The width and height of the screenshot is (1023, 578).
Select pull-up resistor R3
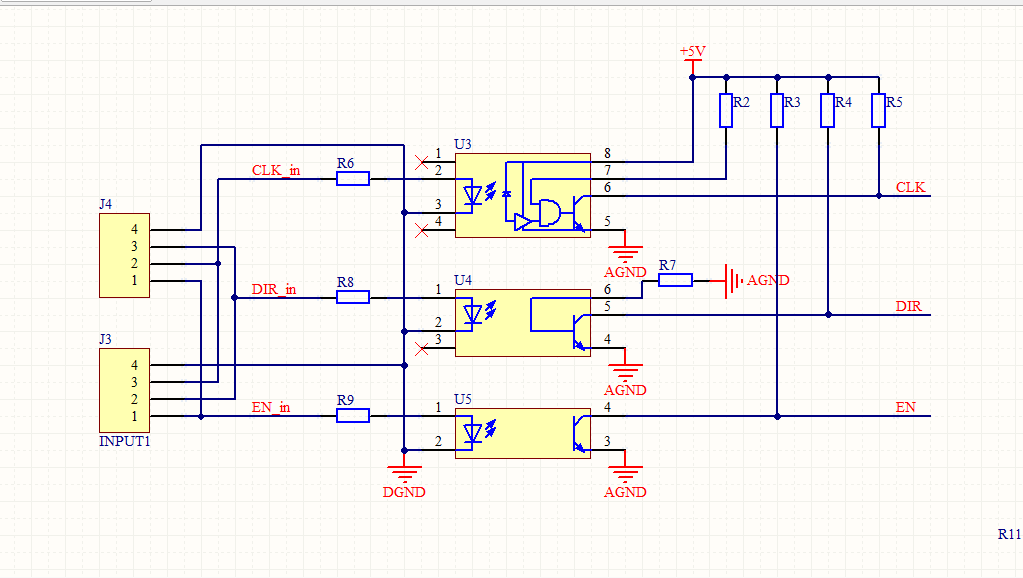[x=777, y=110]
